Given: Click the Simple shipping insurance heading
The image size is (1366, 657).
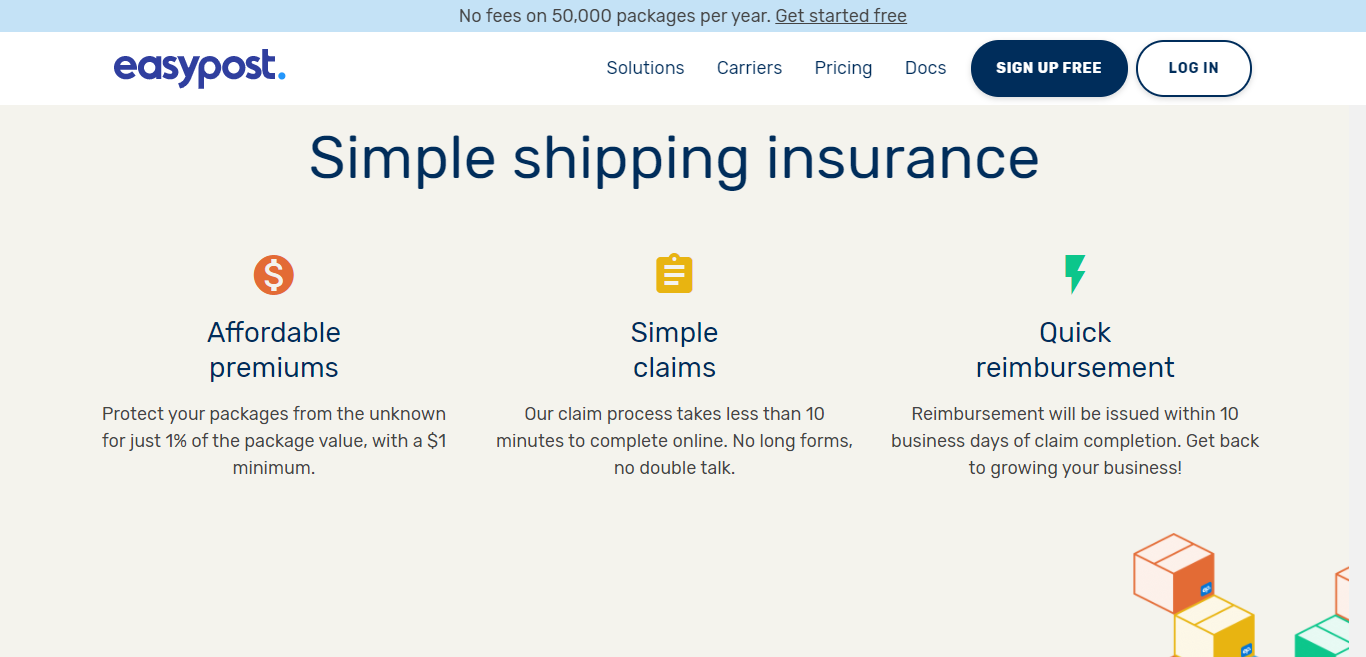Looking at the screenshot, I should (x=674, y=158).
